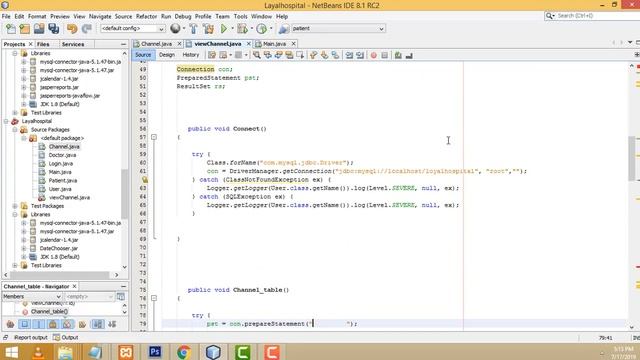Switch to History view
The height and width of the screenshot is (360, 640).
191,55
